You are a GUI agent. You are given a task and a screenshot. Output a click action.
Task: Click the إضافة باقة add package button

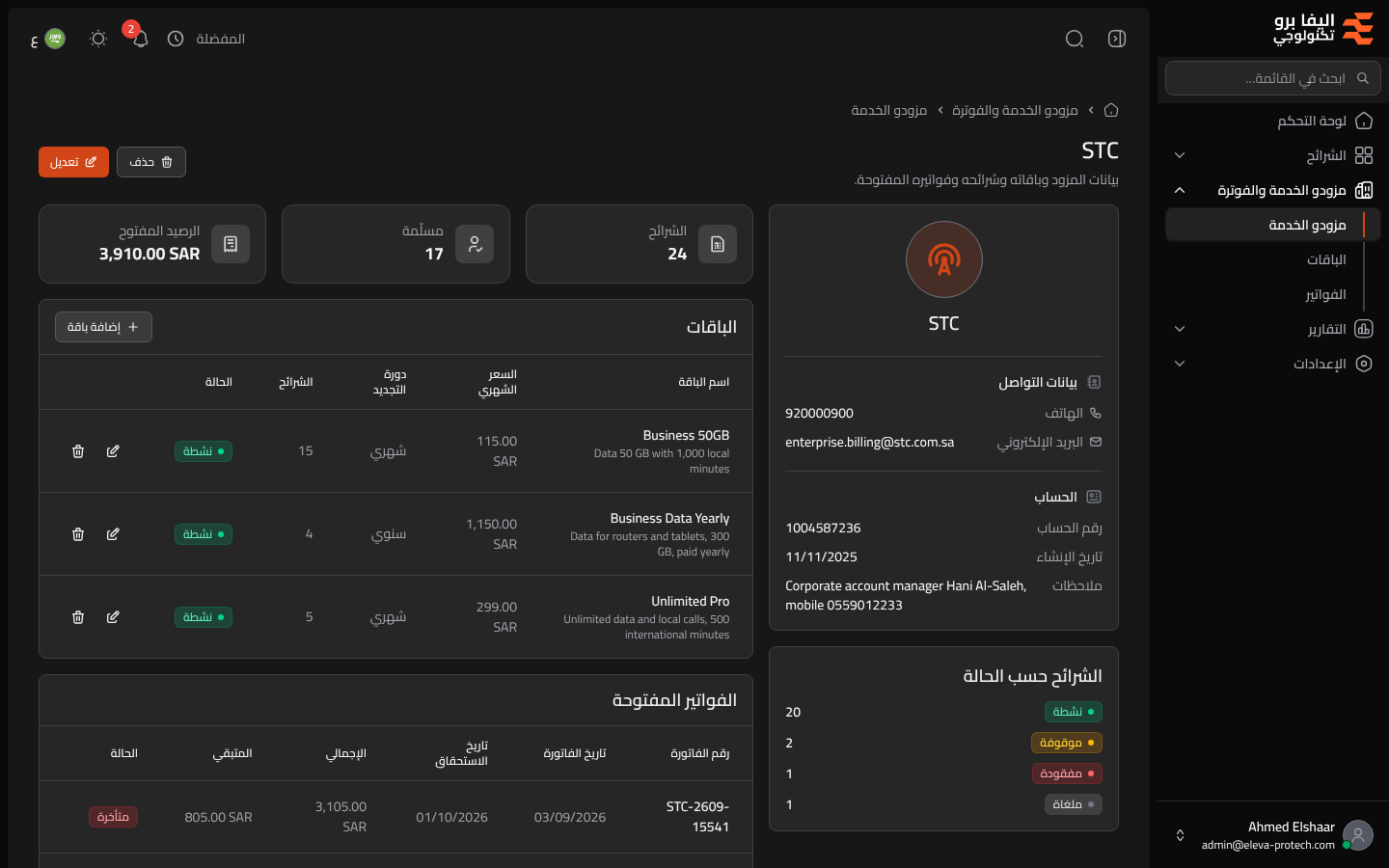pos(103,327)
